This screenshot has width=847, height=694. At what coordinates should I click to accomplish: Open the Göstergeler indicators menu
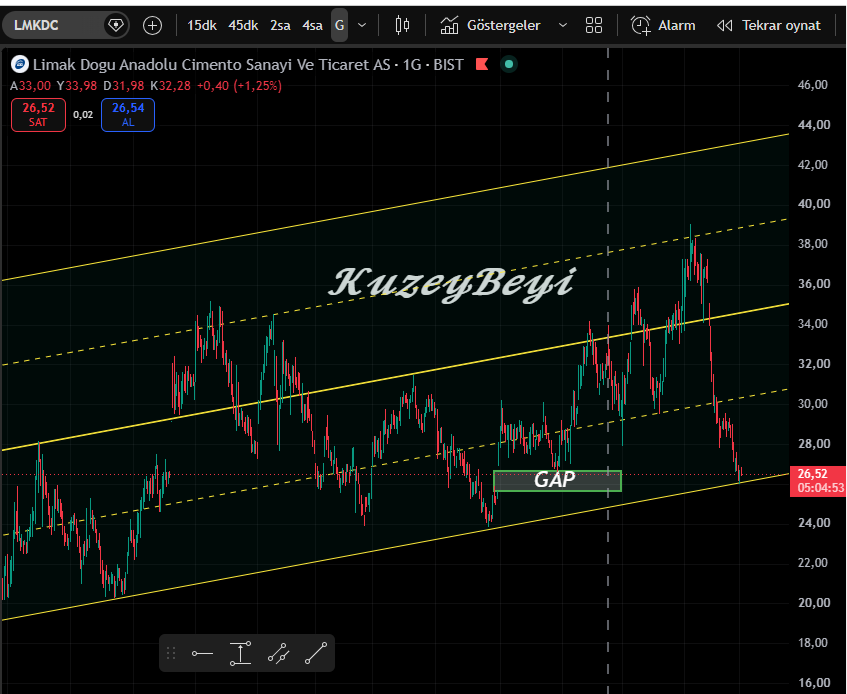(490, 25)
